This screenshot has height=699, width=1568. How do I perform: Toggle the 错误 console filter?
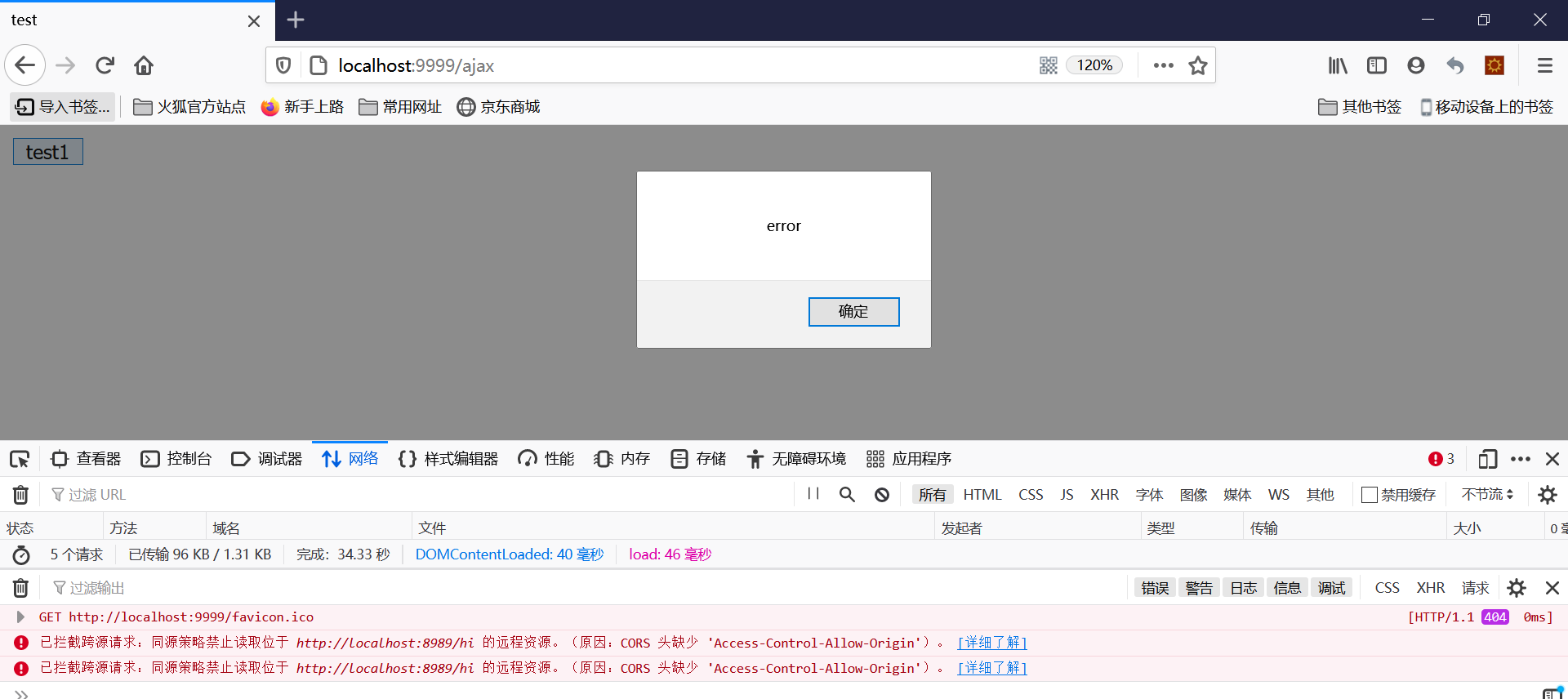pyautogui.click(x=1155, y=588)
